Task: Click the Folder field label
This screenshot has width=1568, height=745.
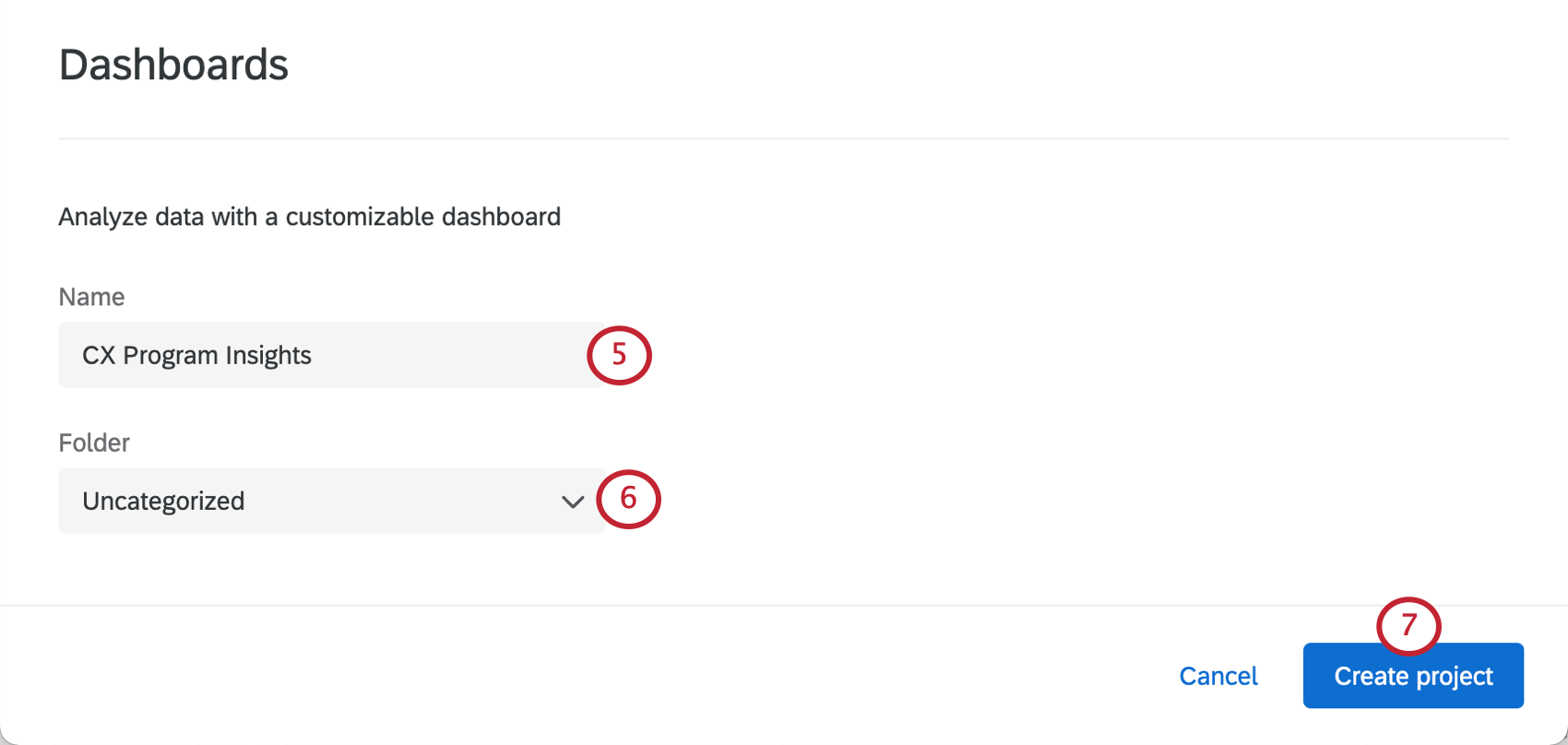Action: (x=94, y=443)
